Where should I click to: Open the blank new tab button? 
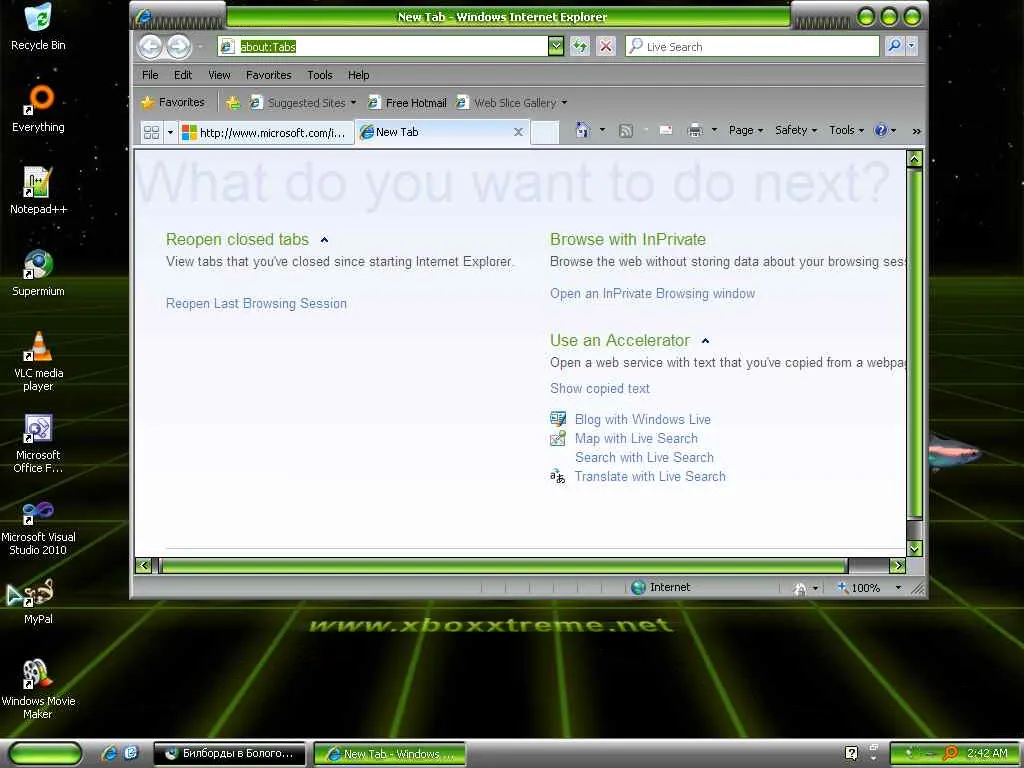(x=545, y=133)
